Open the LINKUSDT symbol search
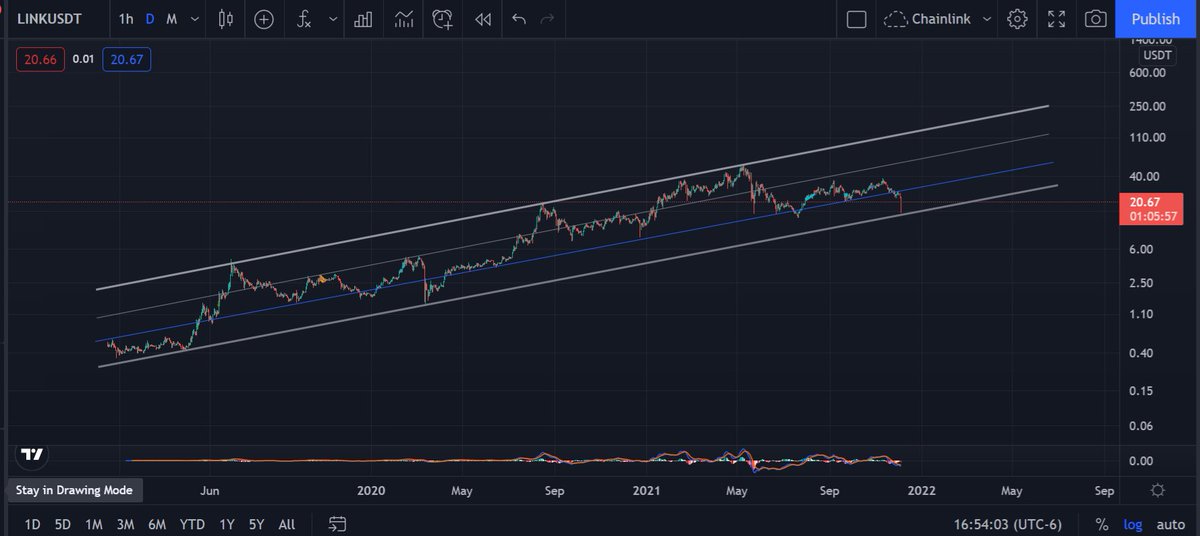 click(x=51, y=19)
